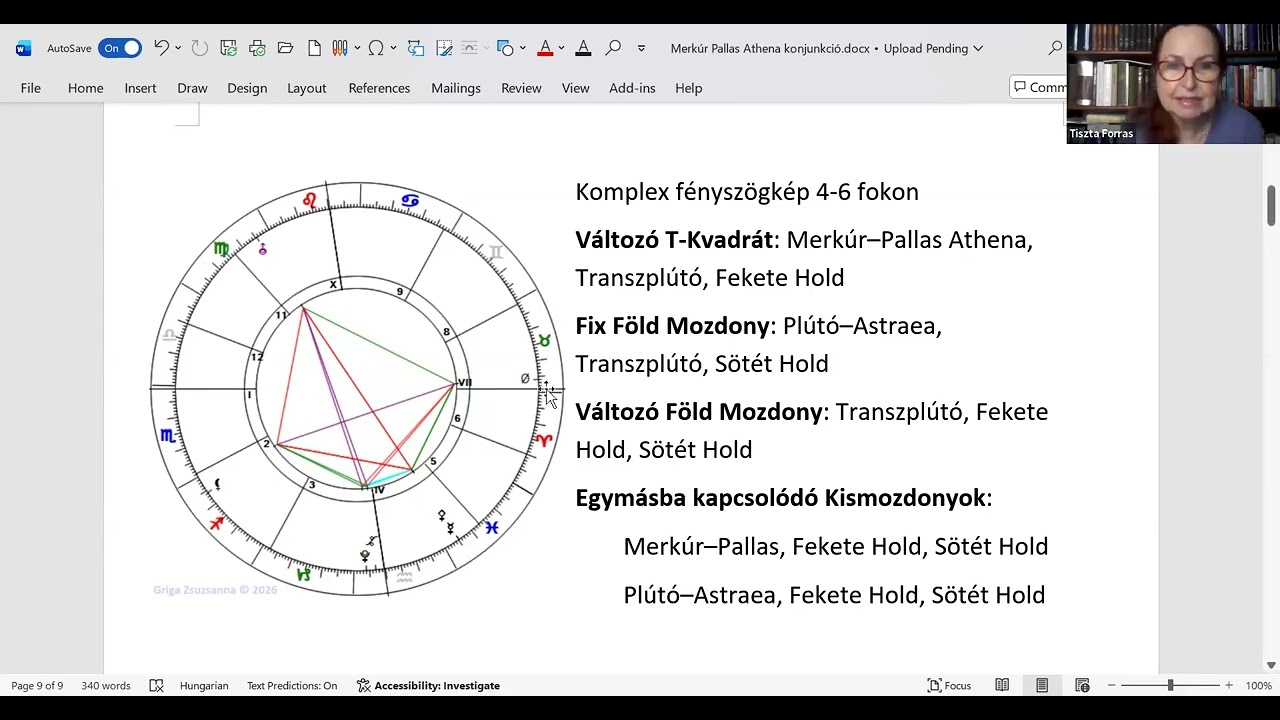Click the Find magnifier in Quick Access toolbar
1280x720 pixels.
coord(613,48)
